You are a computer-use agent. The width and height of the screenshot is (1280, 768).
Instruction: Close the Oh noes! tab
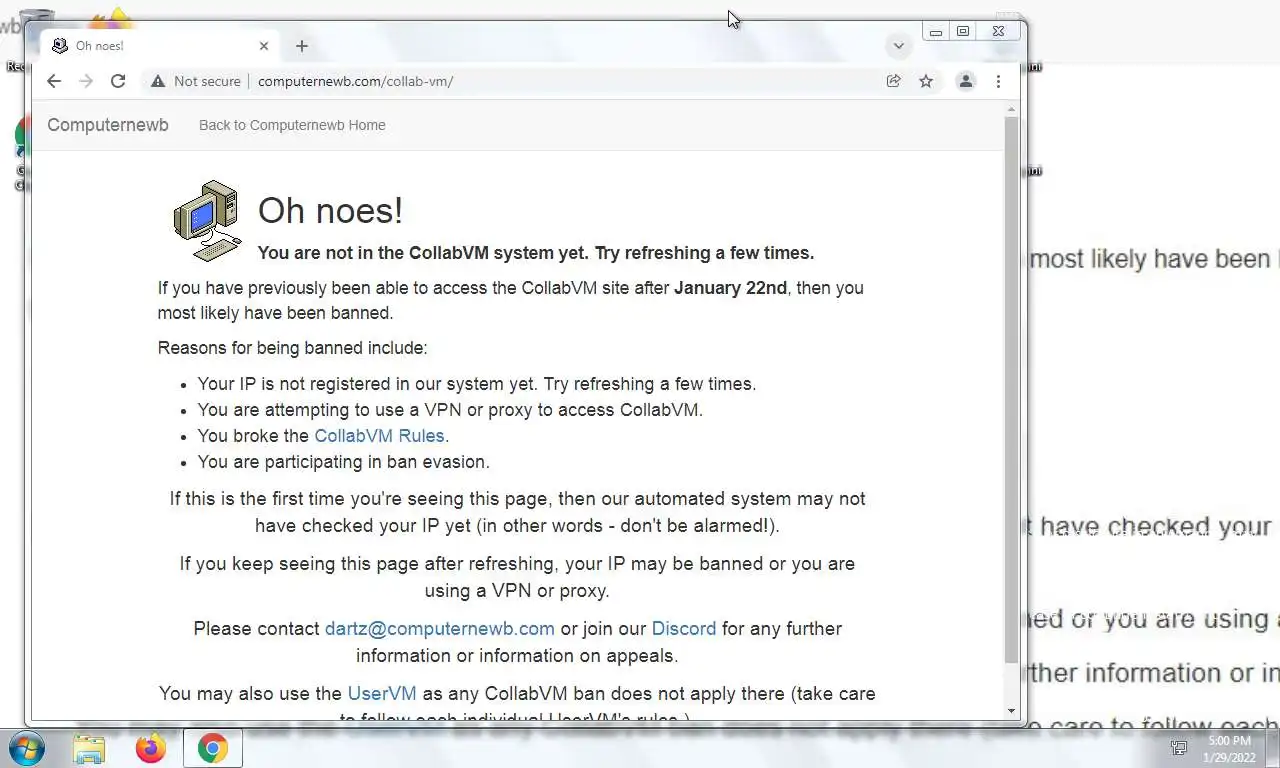pyautogui.click(x=264, y=46)
